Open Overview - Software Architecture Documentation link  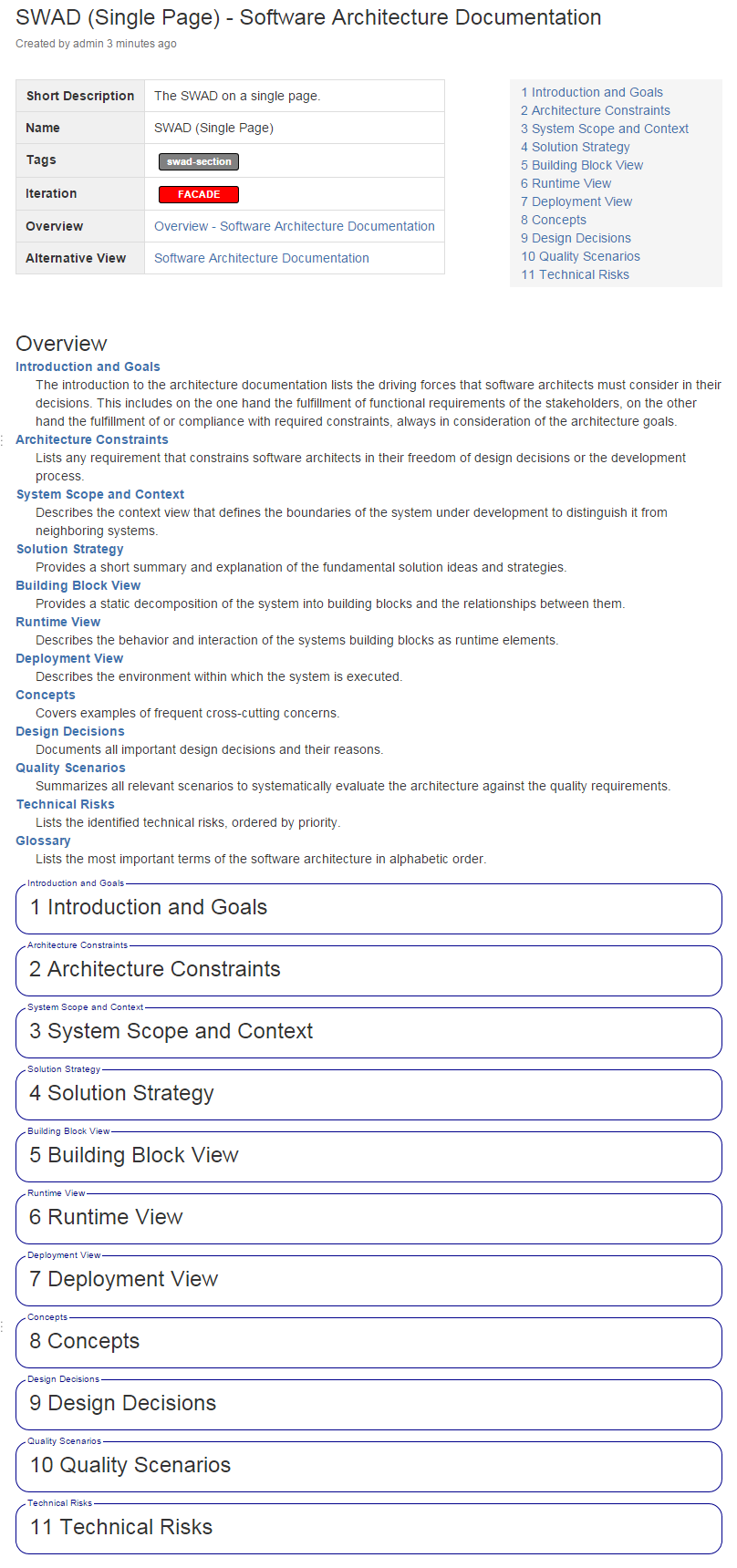(294, 226)
